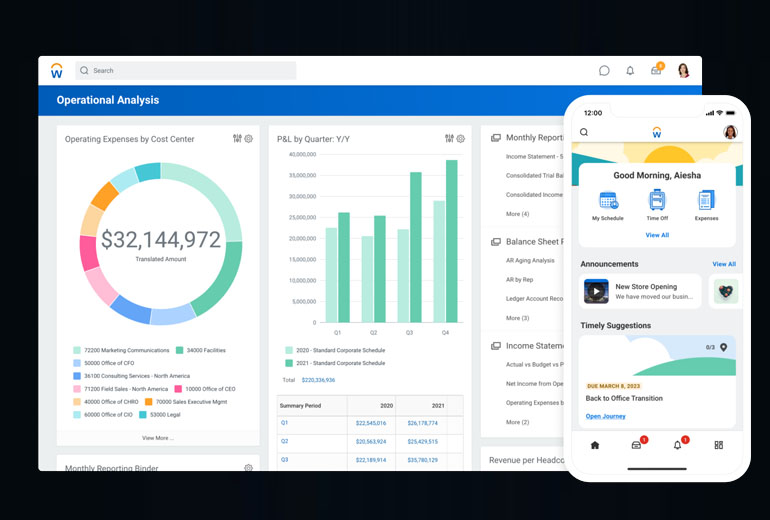770x520 pixels.
Task: Click the Balance Sheet section icon
Action: pos(496,242)
